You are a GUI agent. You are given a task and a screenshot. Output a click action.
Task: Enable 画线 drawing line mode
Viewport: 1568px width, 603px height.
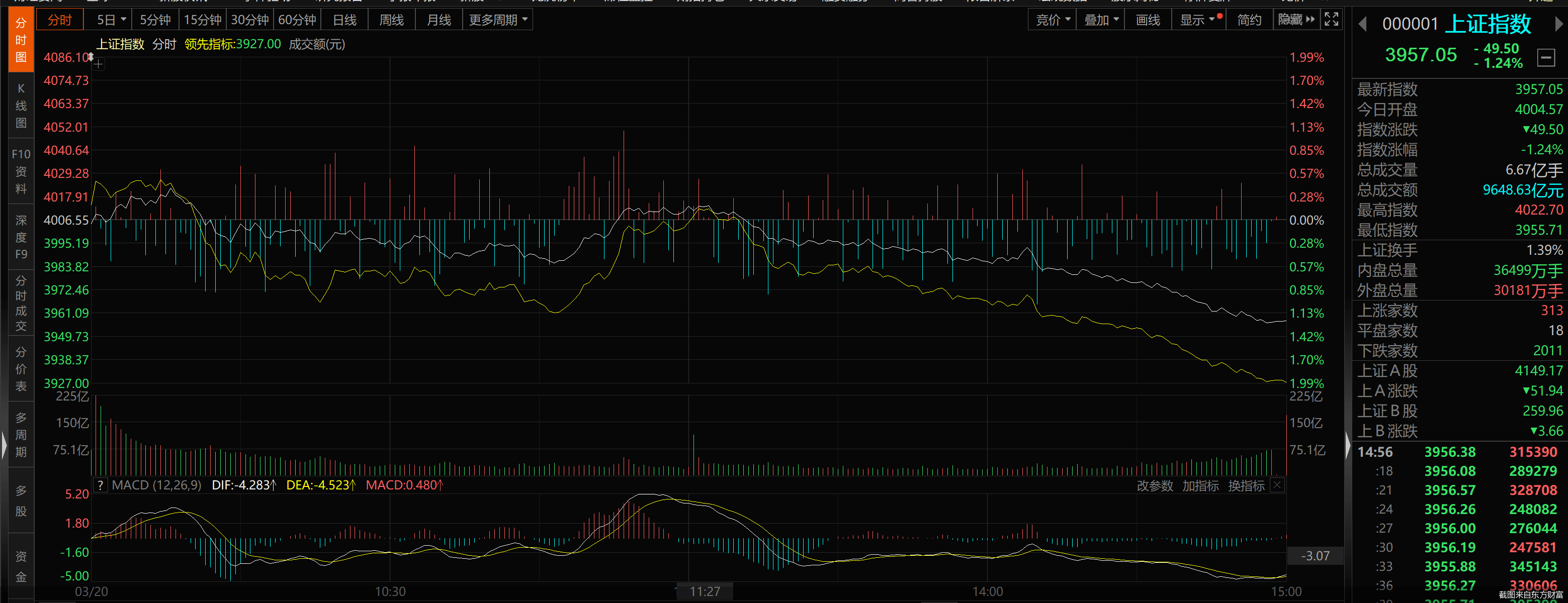[1148, 20]
